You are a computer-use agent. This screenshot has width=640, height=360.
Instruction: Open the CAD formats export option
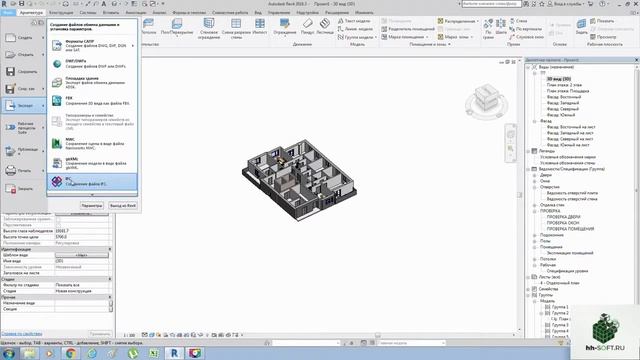92,45
